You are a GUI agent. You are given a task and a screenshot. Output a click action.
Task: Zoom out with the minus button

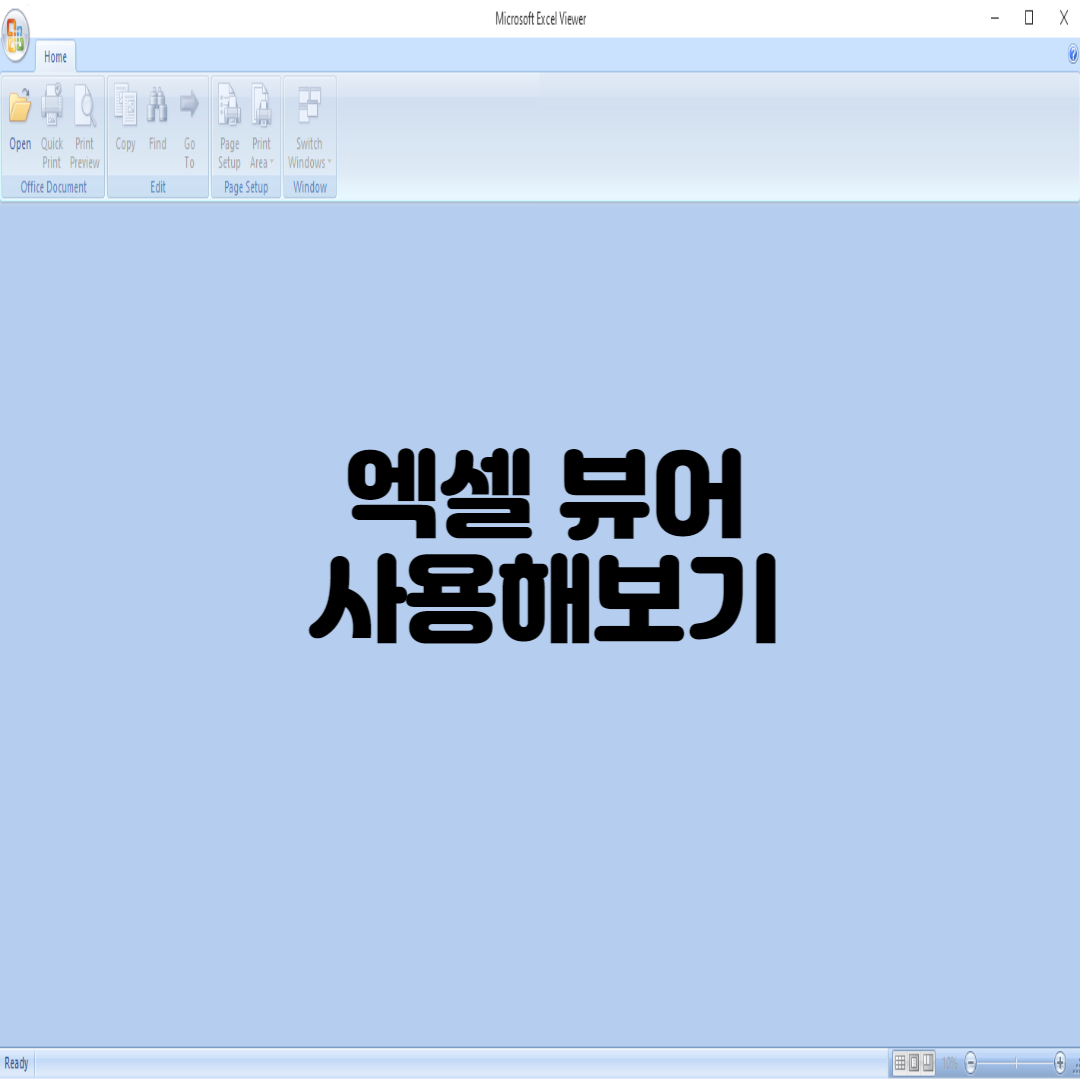coord(970,1063)
